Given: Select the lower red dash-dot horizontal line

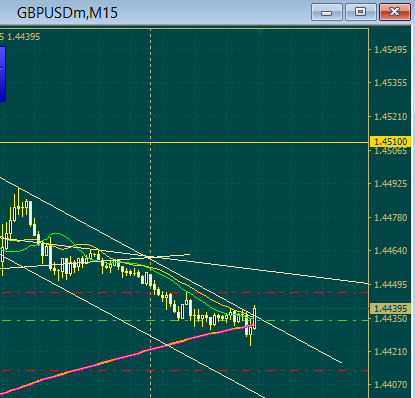Looking at the screenshot, I should (184, 370).
